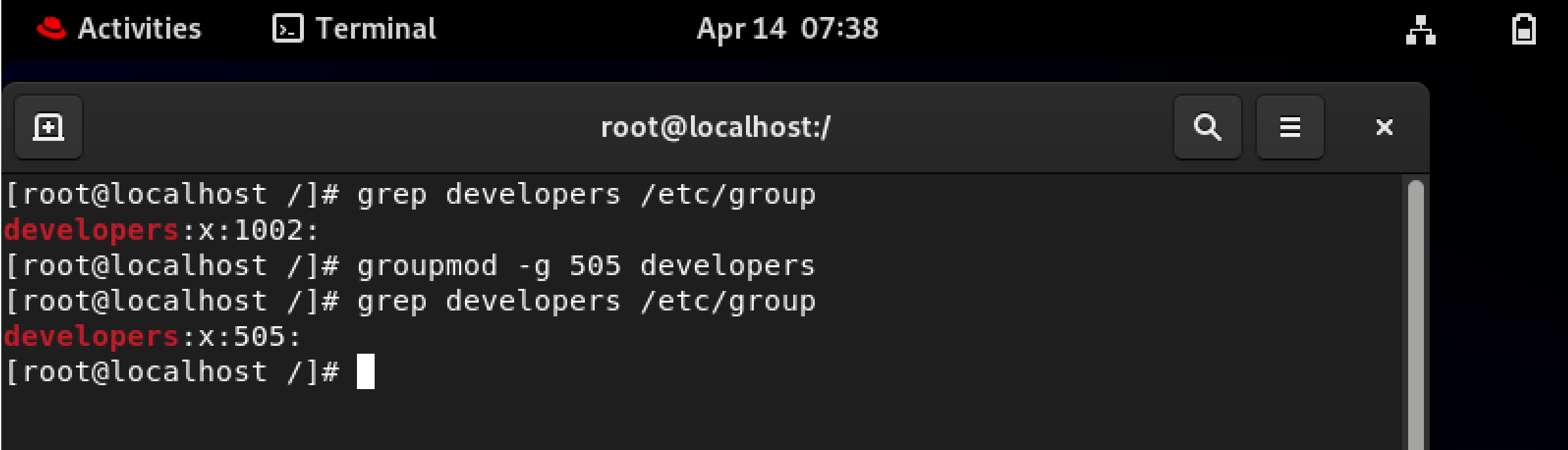Click the empty terminal area below the prompt
The height and width of the screenshot is (450, 1568).
click(701, 421)
